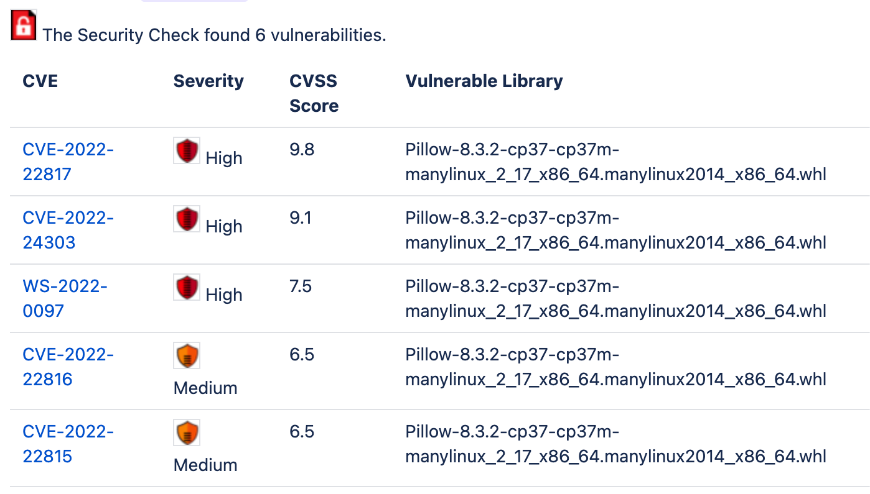Viewport: 870px width, 494px height.
Task: Click the High severity shield for CVE-2022-22817
Action: click(186, 151)
